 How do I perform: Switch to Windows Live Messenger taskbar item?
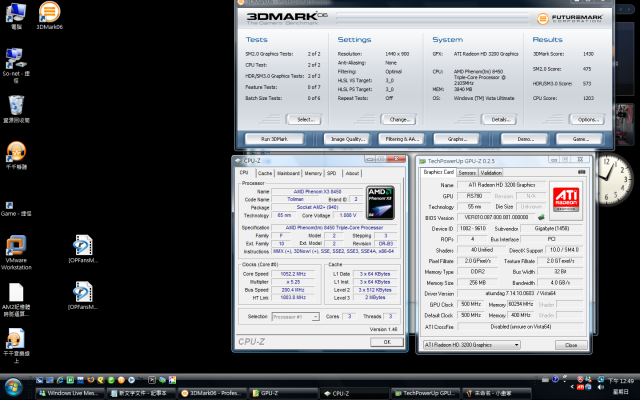70,393
